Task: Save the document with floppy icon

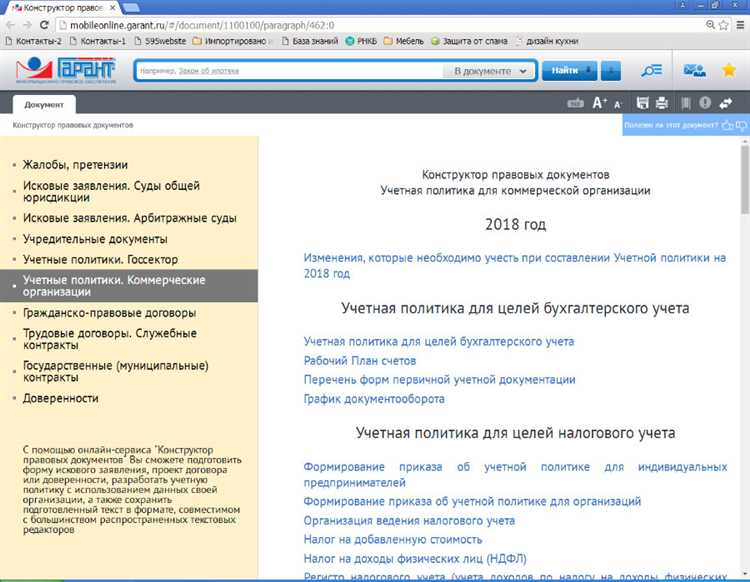Action: point(642,103)
